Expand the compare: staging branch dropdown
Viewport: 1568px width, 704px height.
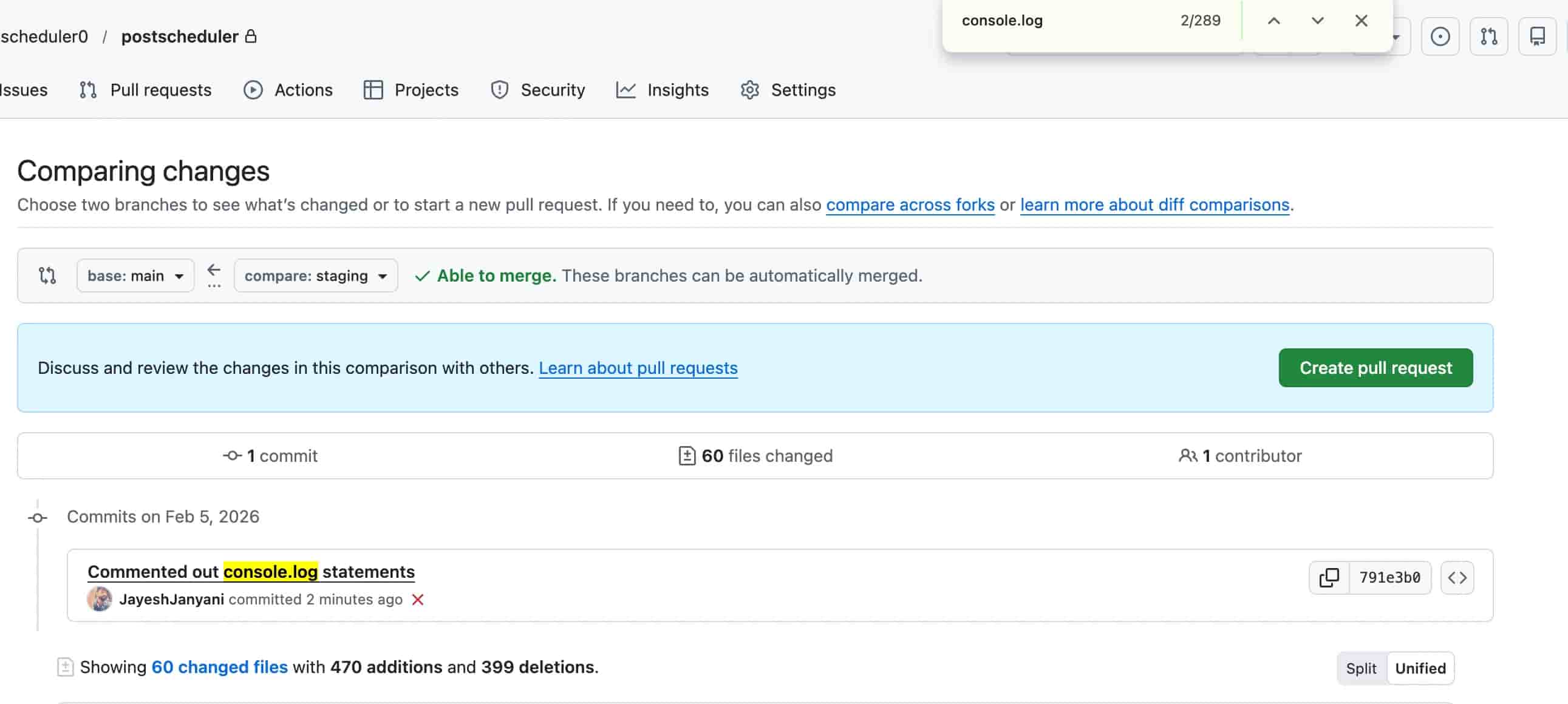316,276
